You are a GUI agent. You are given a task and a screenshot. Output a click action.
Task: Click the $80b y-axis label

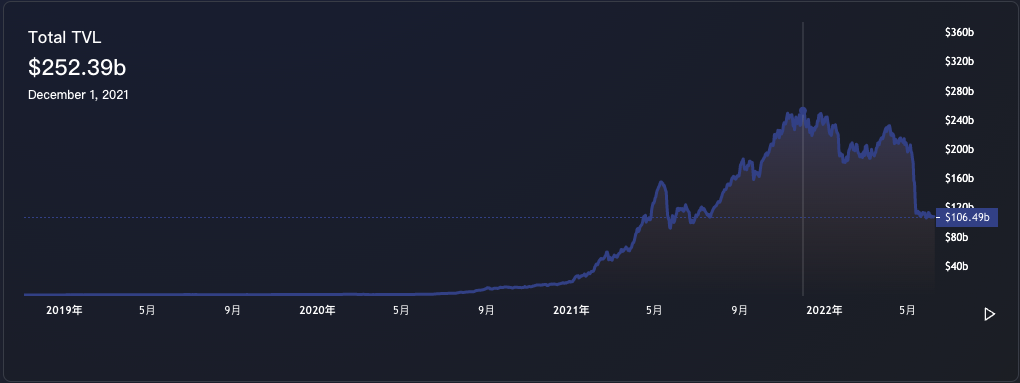click(x=956, y=237)
